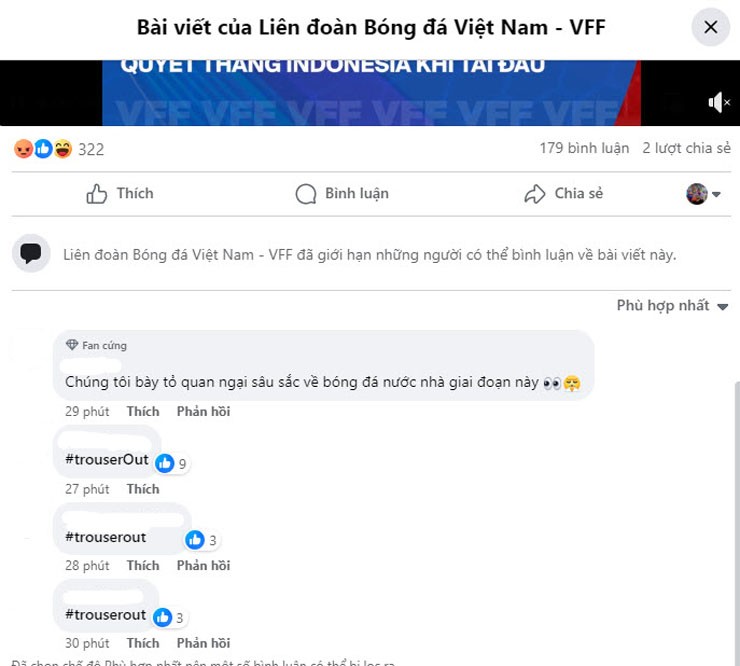Close the VFF post dialog
This screenshot has height=666, width=740.
[710, 27]
